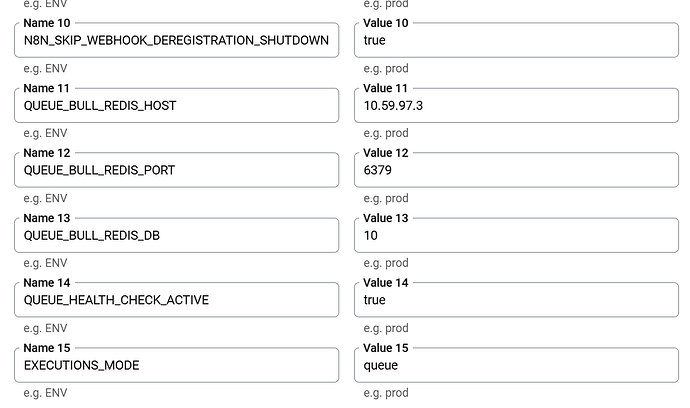Select the QUEUE_BULL_REDIS_HOST name field
This screenshot has width=690, height=408.
point(176,106)
